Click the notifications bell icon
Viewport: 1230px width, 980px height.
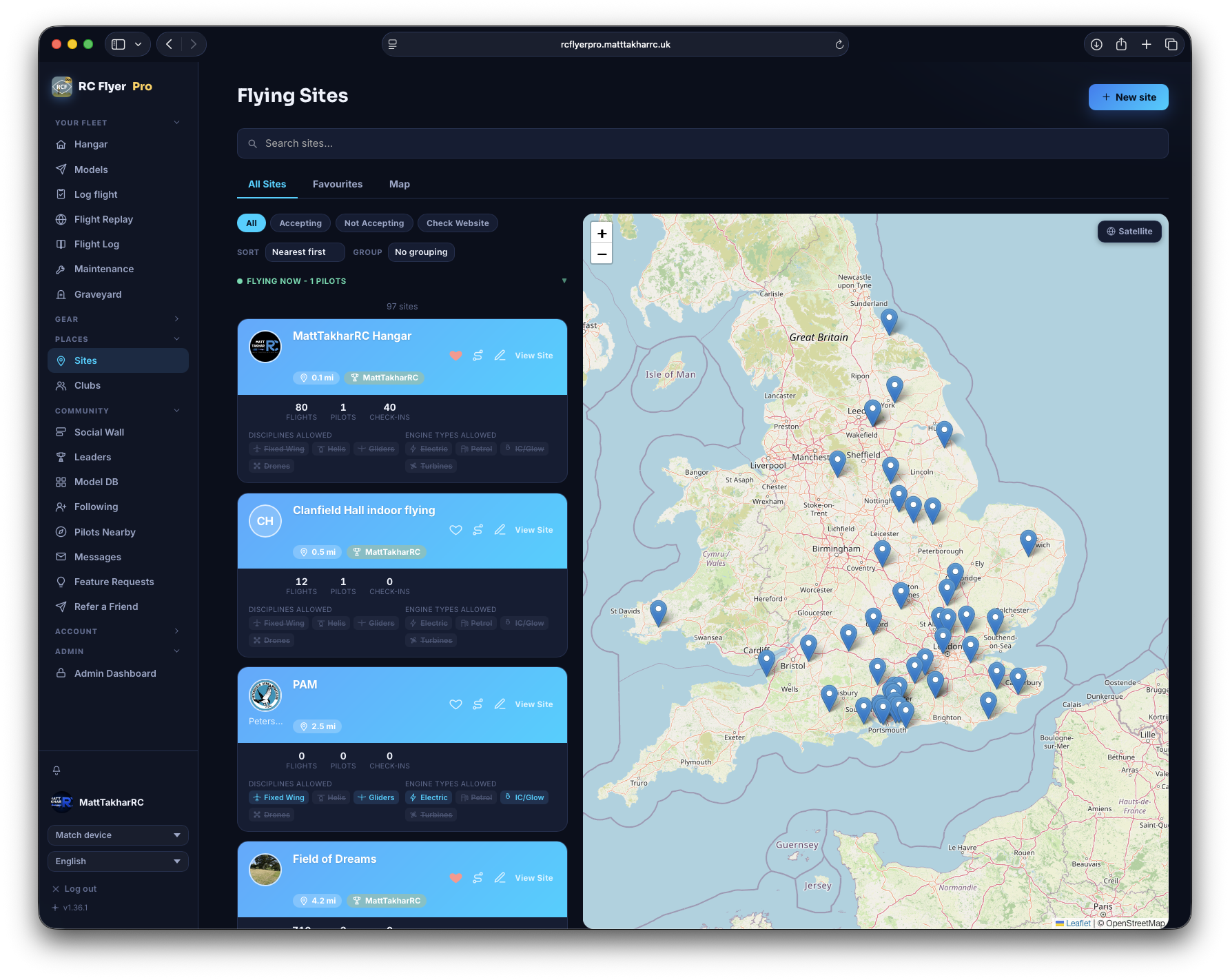(57, 770)
